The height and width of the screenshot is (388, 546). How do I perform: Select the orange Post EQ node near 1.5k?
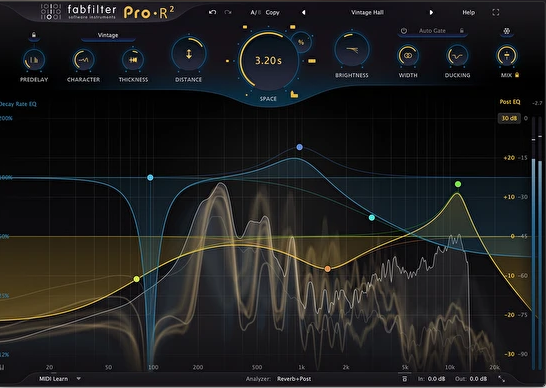[328, 269]
